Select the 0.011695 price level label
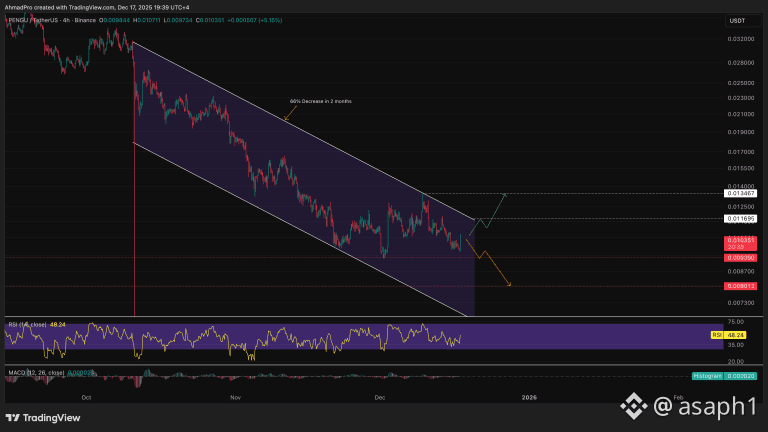Screen dimensions: 768x432 click(740, 218)
